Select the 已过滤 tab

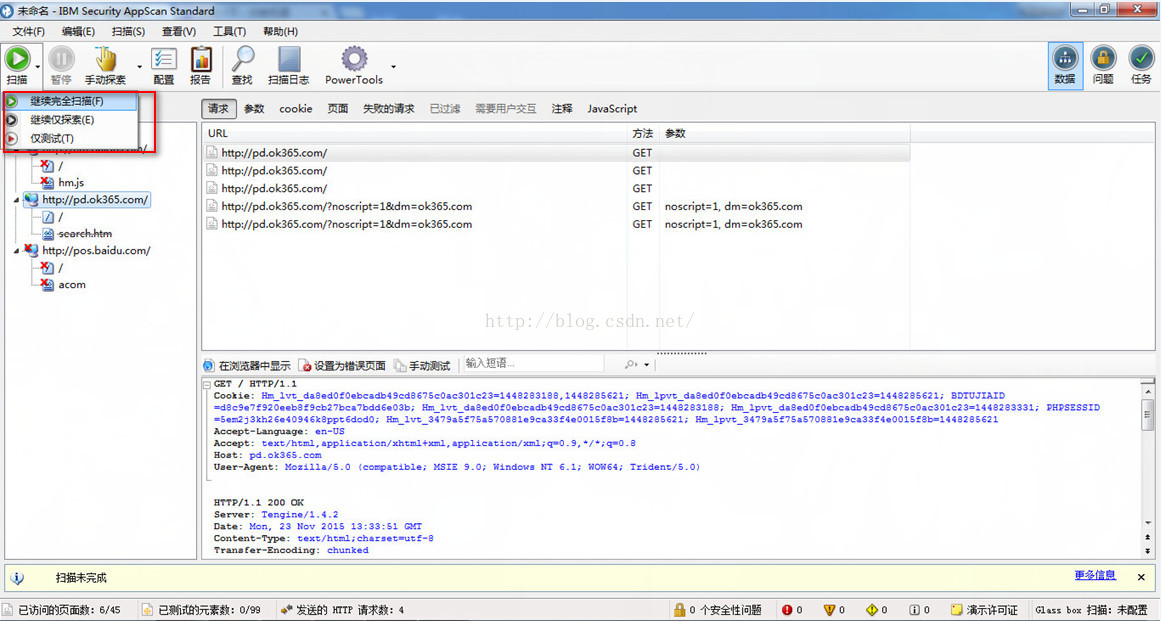point(445,108)
